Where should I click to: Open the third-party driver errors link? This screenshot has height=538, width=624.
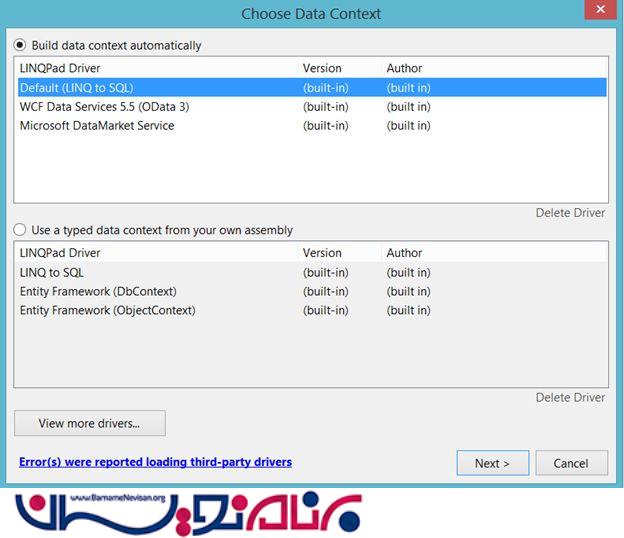(x=155, y=462)
